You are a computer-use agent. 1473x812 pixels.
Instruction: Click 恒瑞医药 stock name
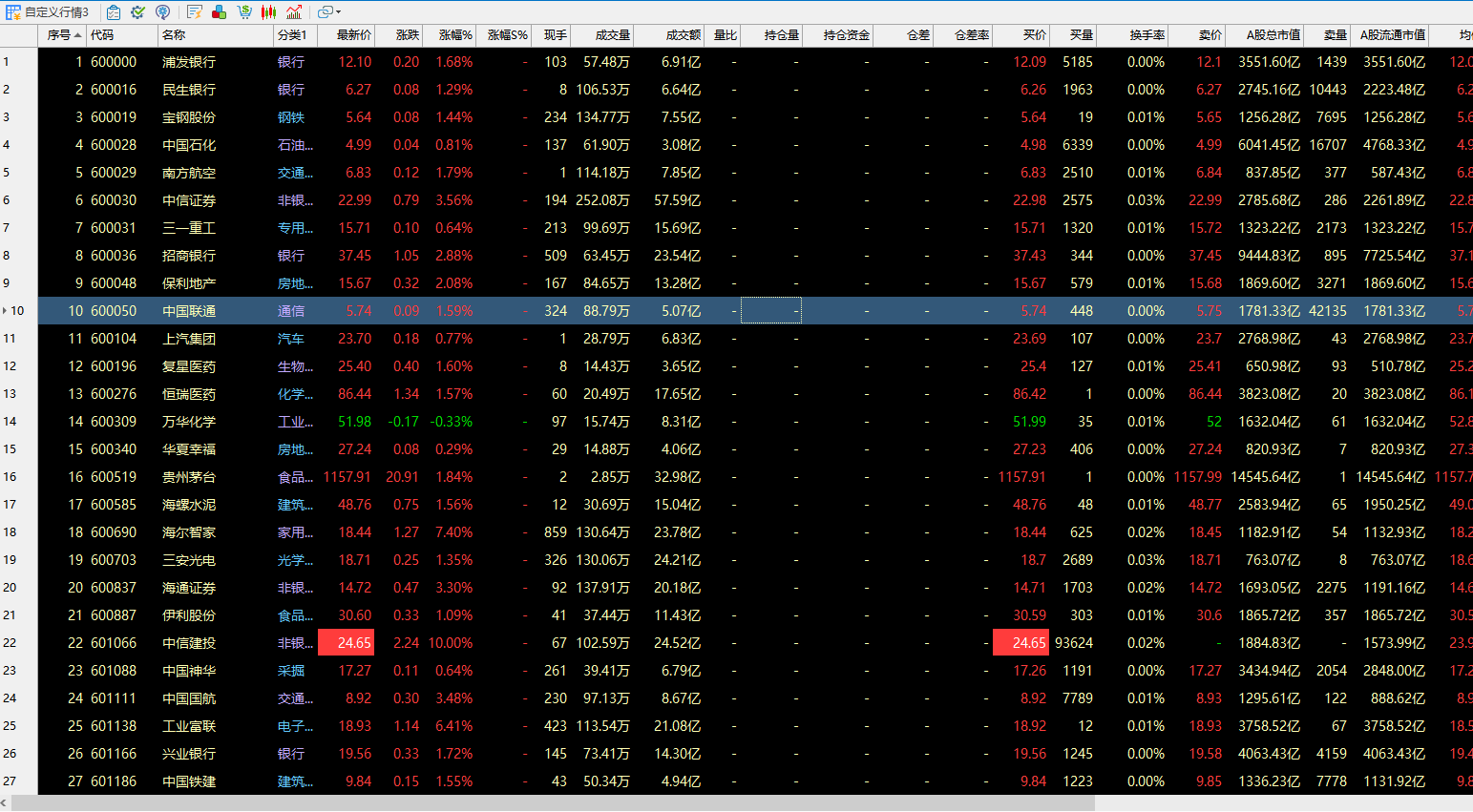point(189,394)
